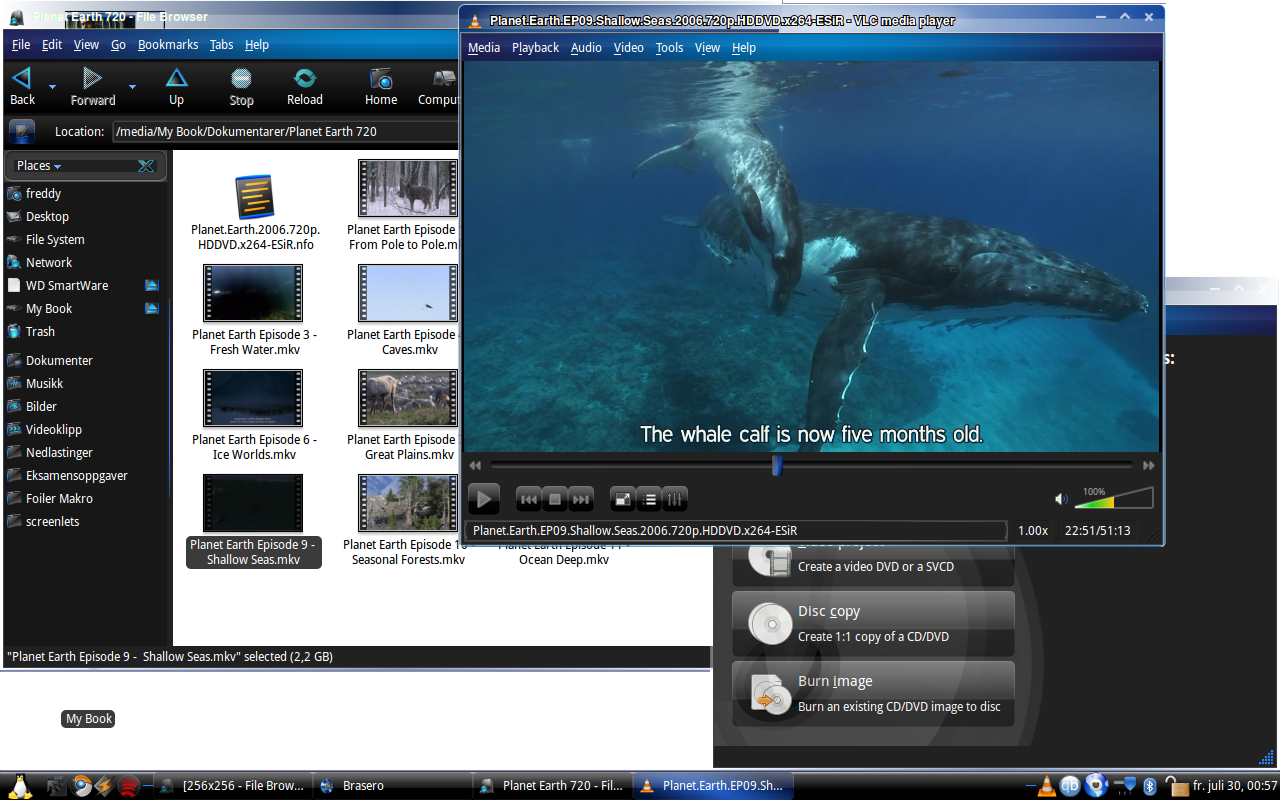Open the File menu in File Browser
The width and height of the screenshot is (1280, 800).
tap(21, 45)
